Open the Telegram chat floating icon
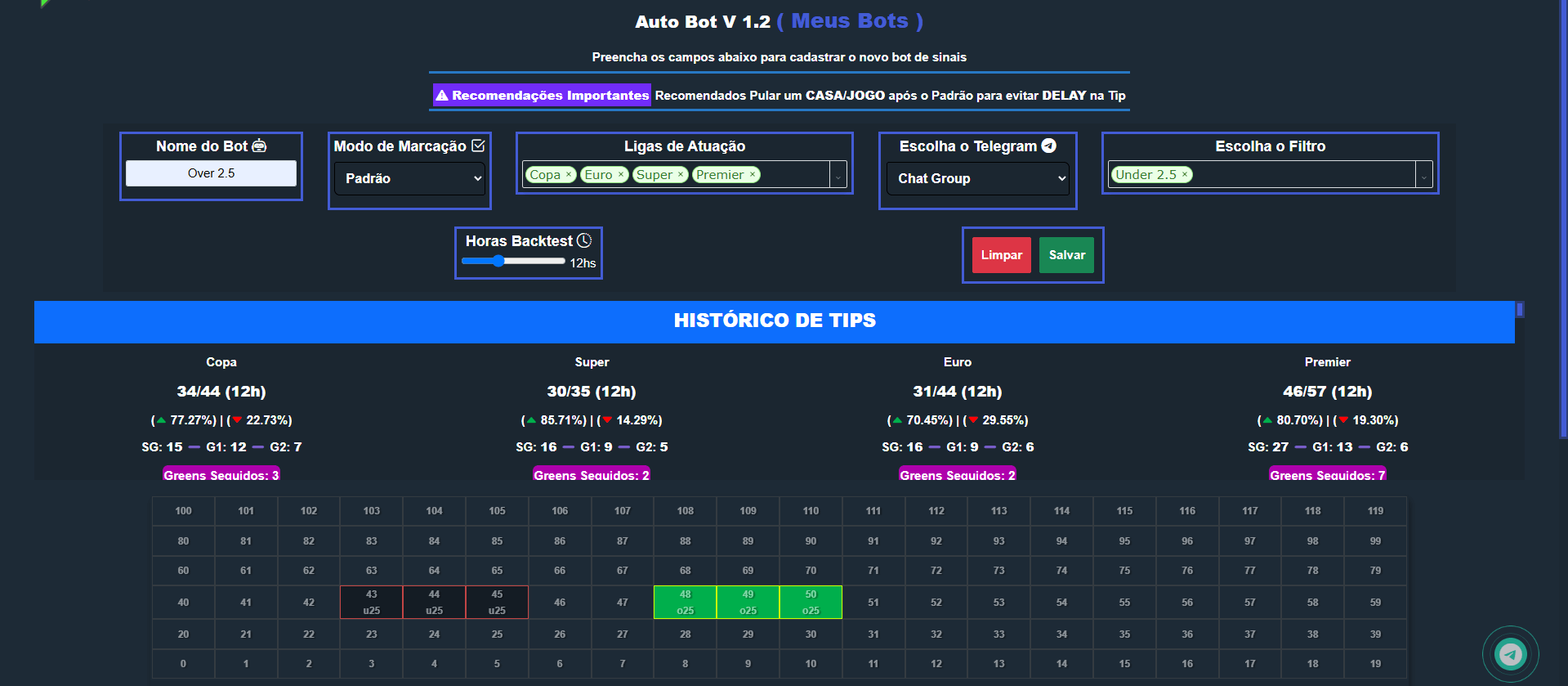The height and width of the screenshot is (686, 1568). (1510, 653)
